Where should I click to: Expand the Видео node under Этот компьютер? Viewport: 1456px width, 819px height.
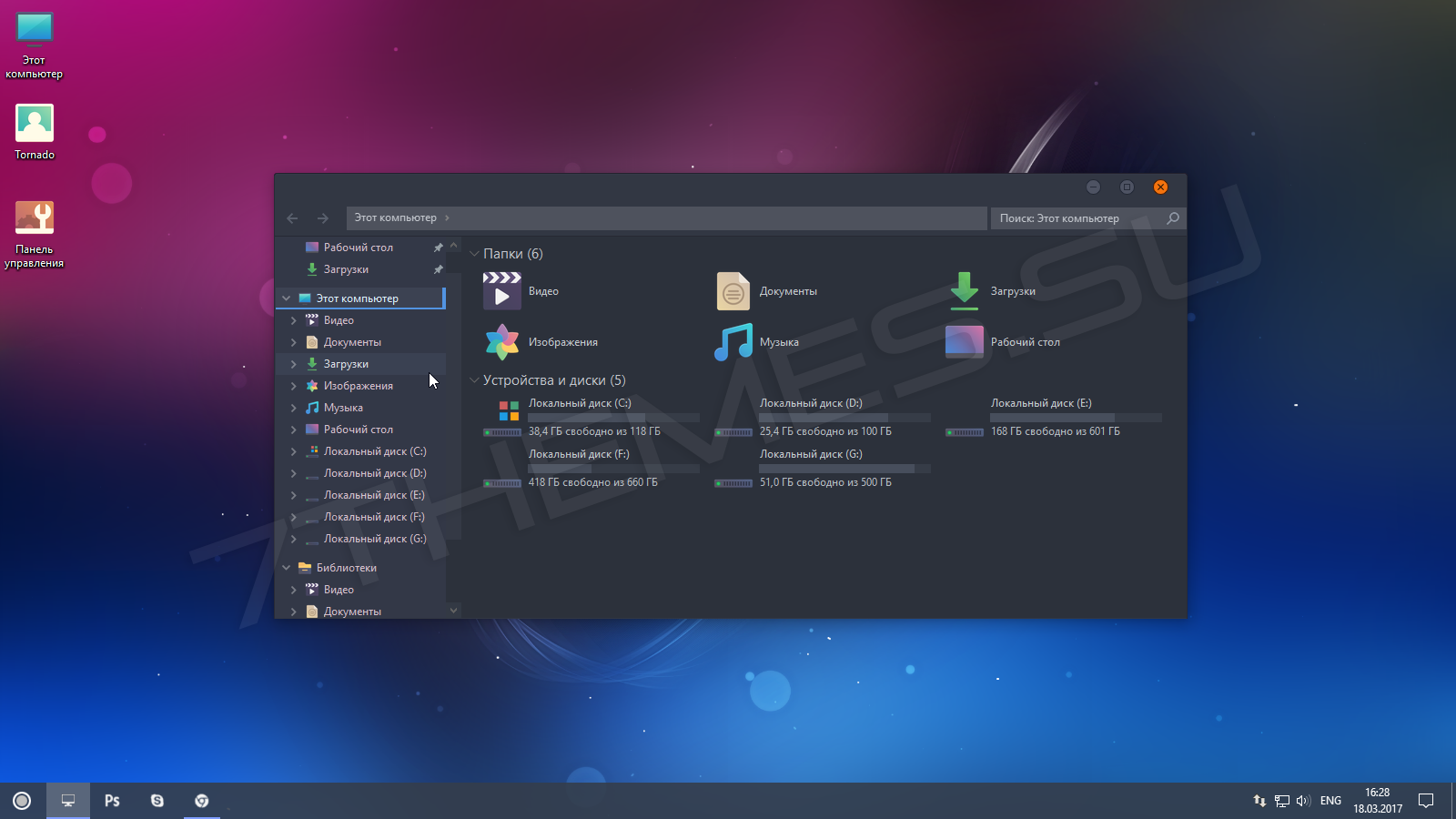click(293, 320)
